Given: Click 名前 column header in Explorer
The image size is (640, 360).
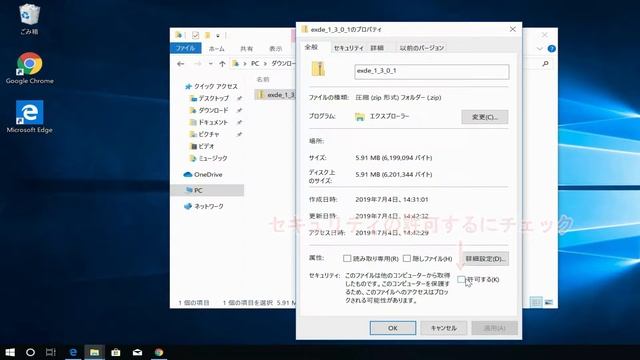Looking at the screenshot, I should 263,79.
